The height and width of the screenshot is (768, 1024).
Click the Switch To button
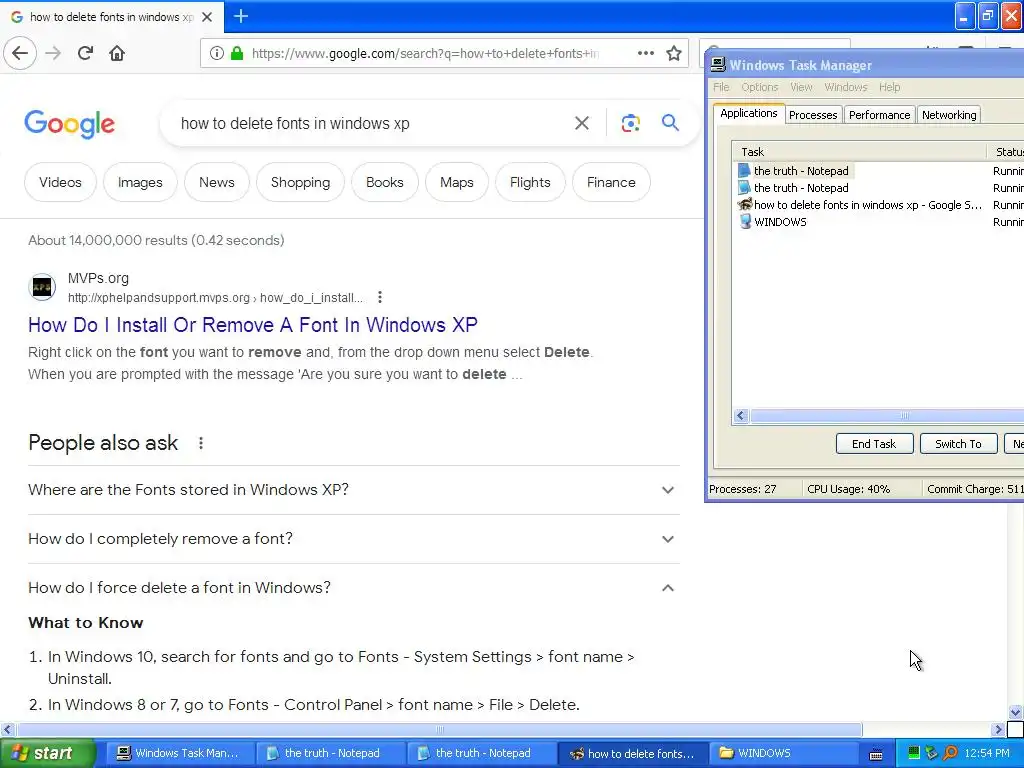tap(958, 443)
